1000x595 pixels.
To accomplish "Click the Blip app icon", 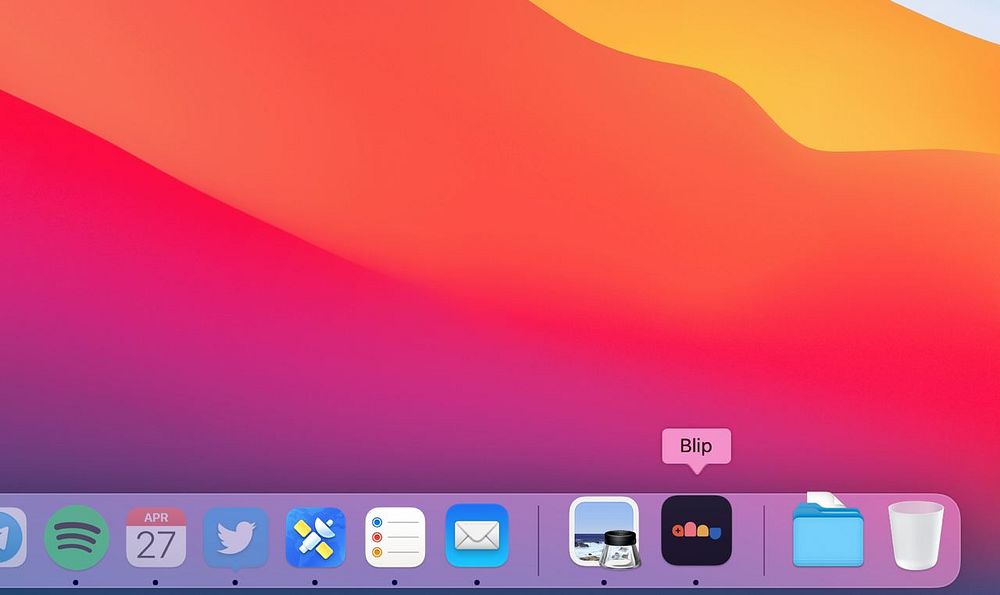I will (x=696, y=531).
